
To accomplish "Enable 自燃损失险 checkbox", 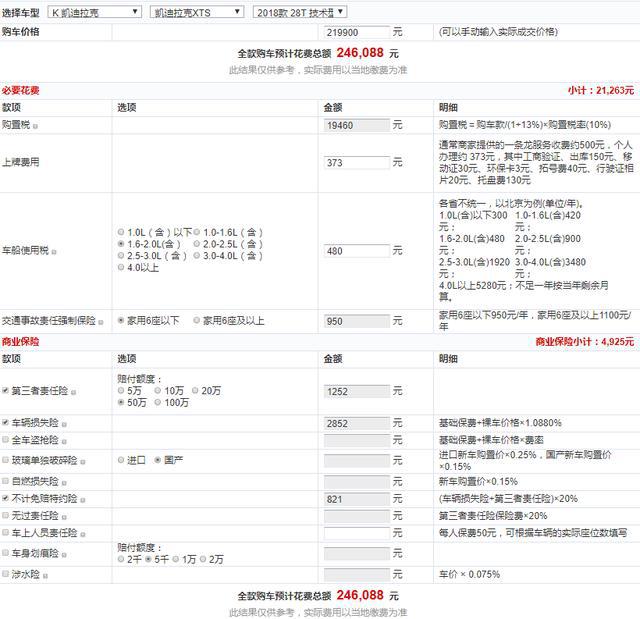I will pos(5,481).
